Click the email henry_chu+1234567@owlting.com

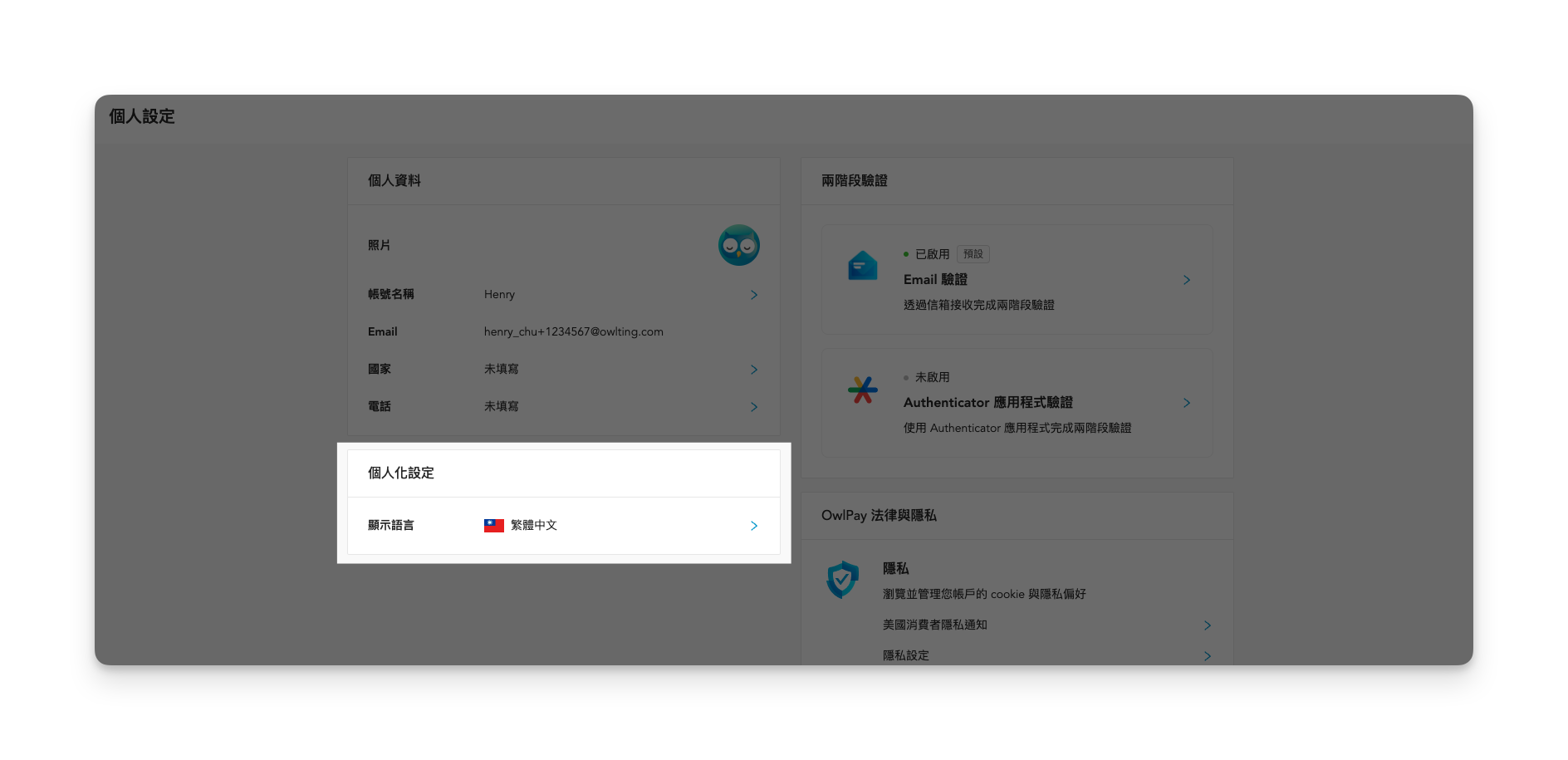pos(574,331)
